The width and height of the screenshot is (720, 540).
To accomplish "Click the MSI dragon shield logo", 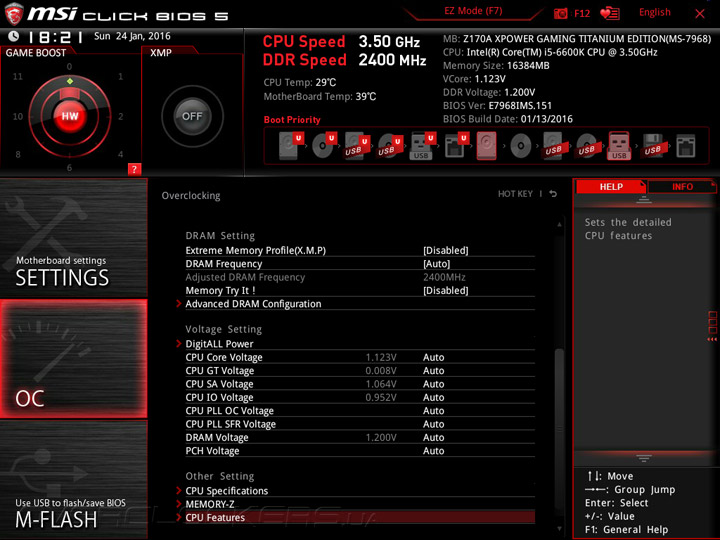I will [13, 13].
